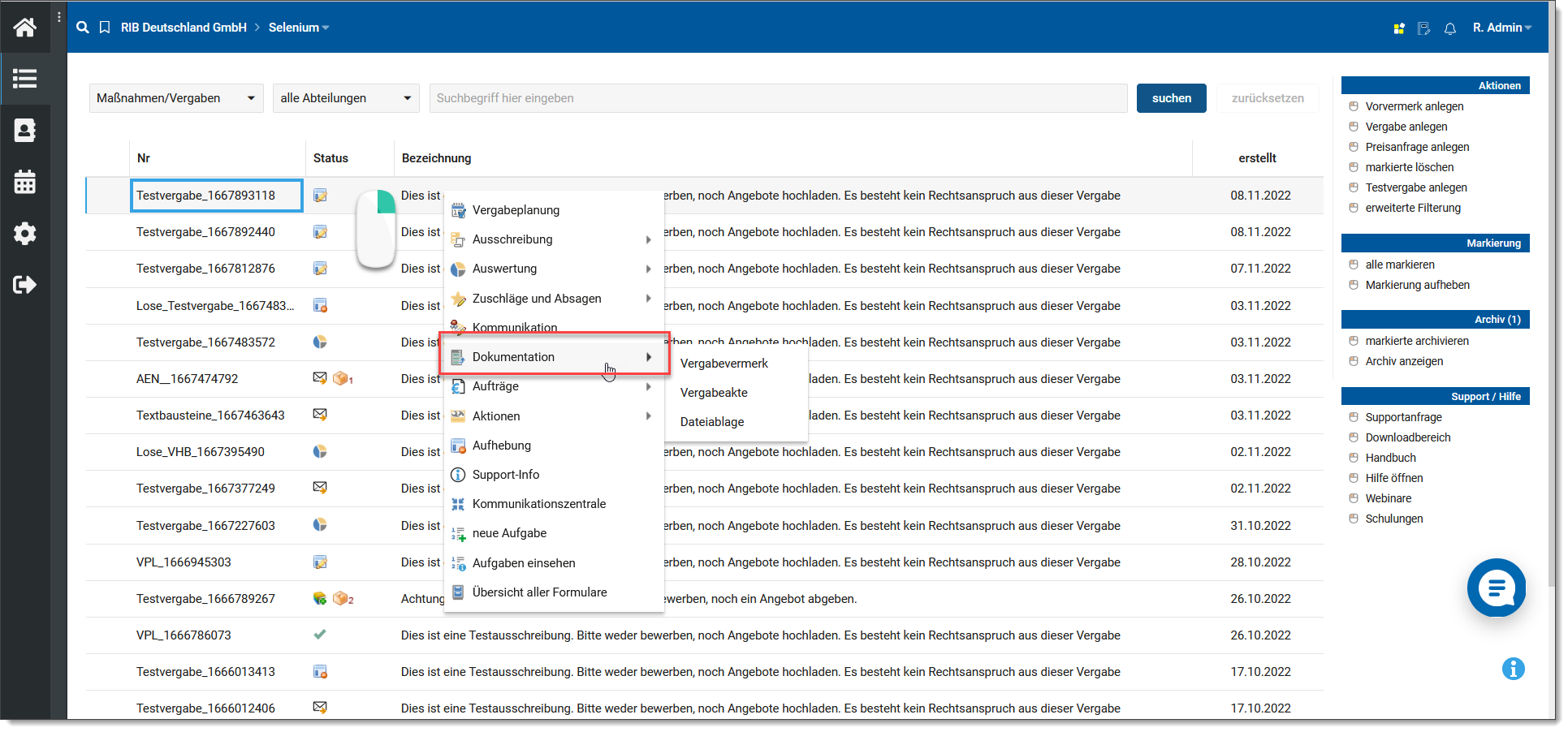Select neue Aufgabe menu entry
Viewport: 1568px width, 732px height.
point(553,533)
